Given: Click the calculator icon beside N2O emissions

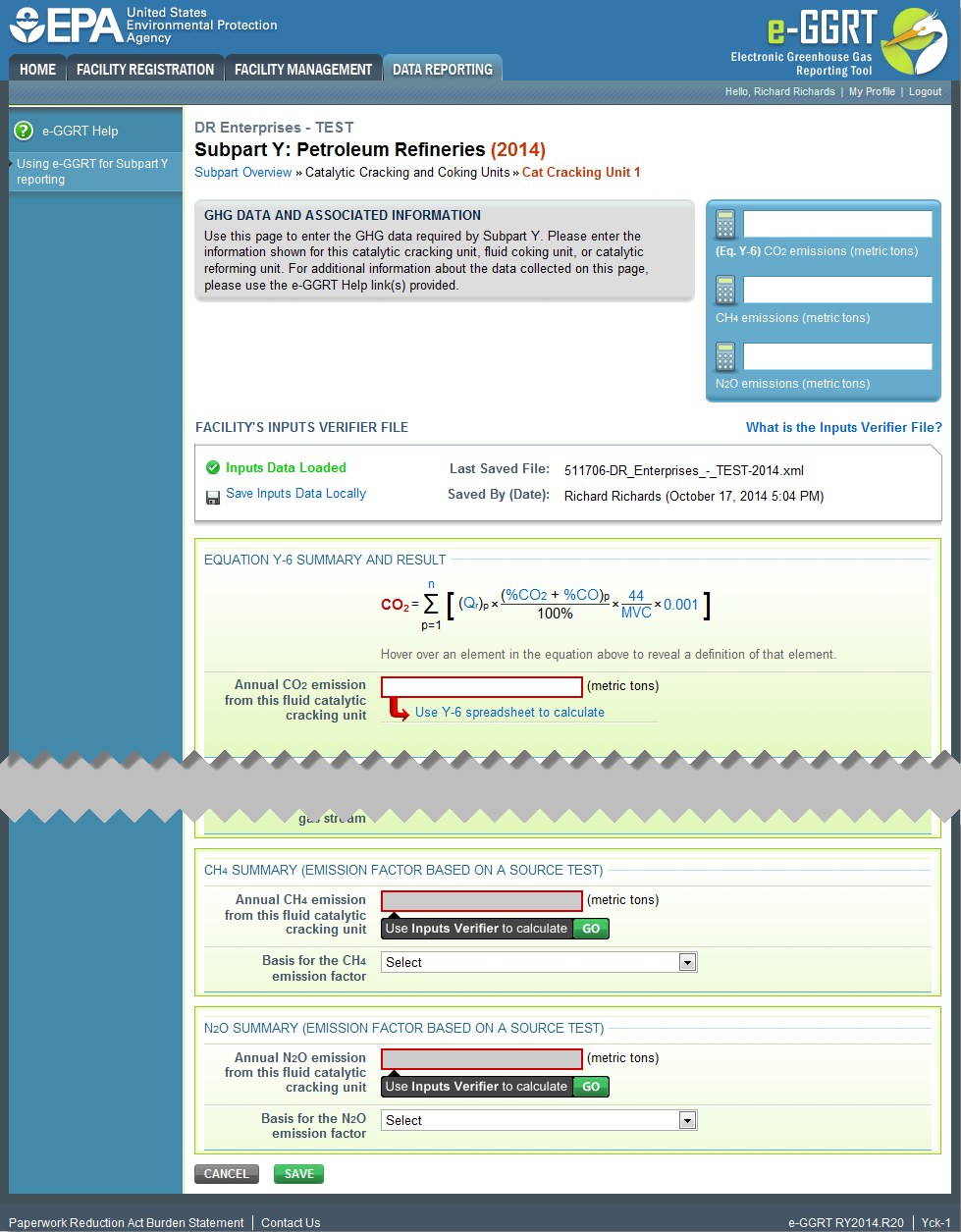Looking at the screenshot, I should pos(725,357).
